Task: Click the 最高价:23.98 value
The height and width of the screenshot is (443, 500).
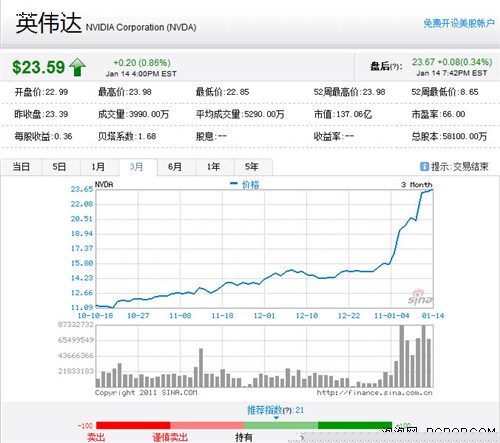Action: 125,92
